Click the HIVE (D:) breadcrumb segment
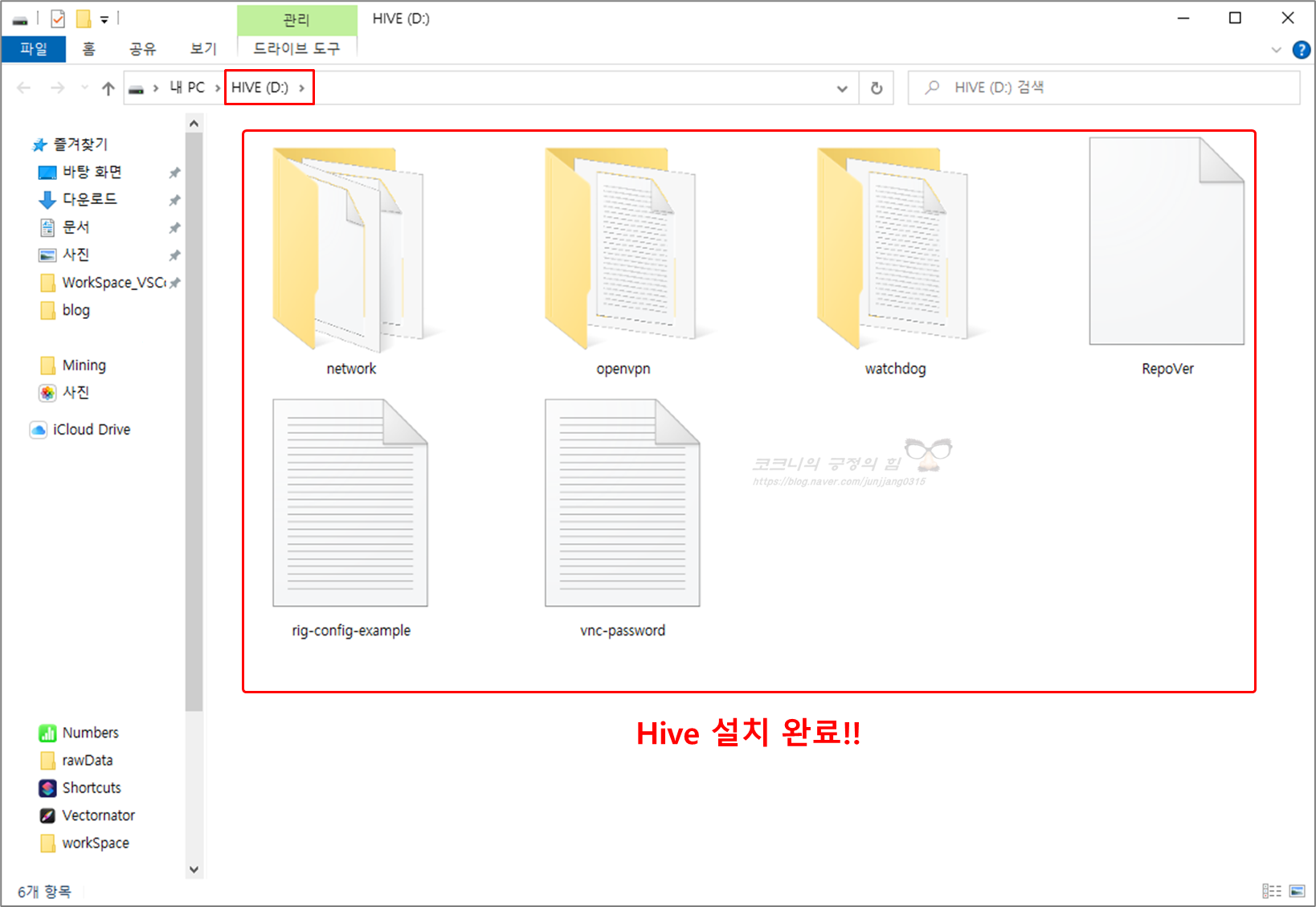This screenshot has height=907, width=1316. (x=260, y=88)
